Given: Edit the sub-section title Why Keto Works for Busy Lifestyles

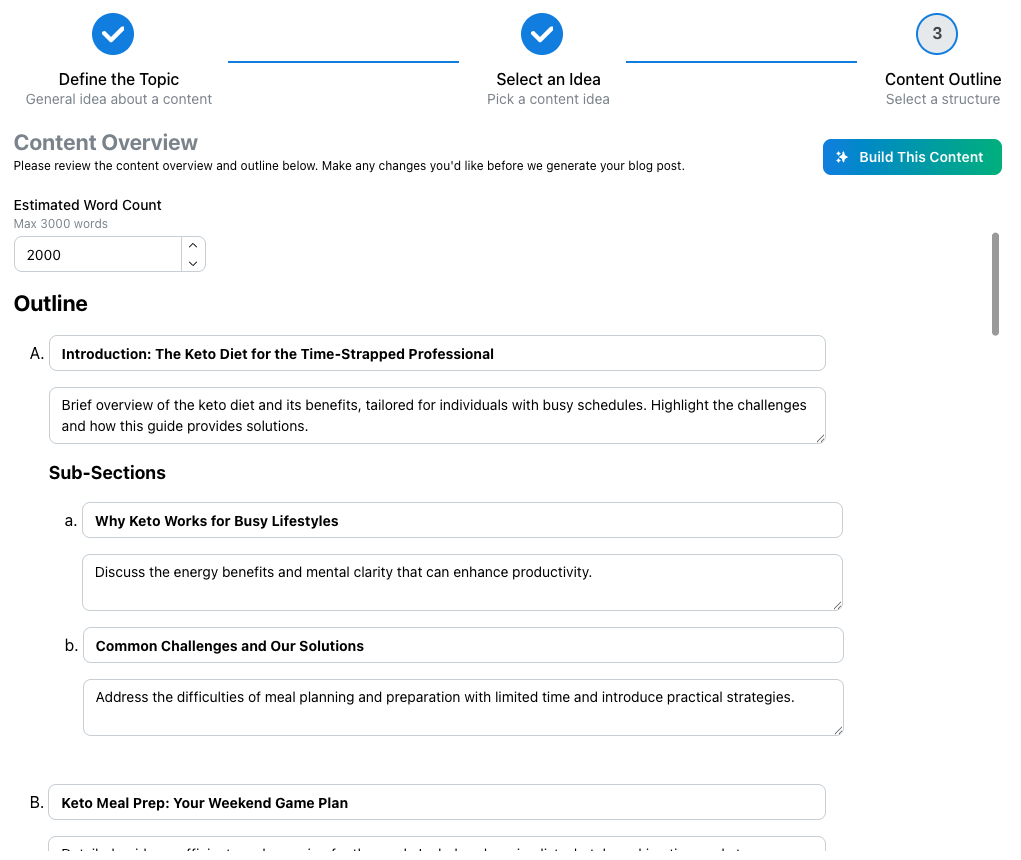Looking at the screenshot, I should [462, 520].
